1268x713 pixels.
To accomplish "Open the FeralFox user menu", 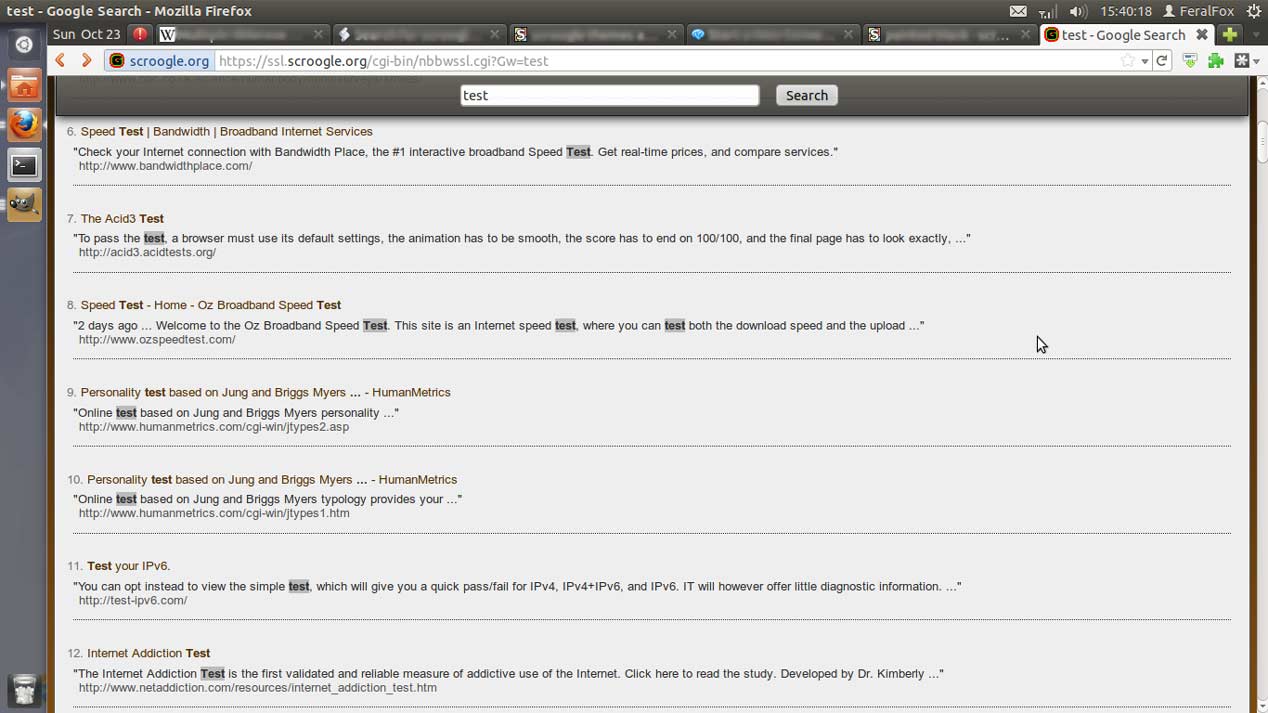I will [1198, 11].
